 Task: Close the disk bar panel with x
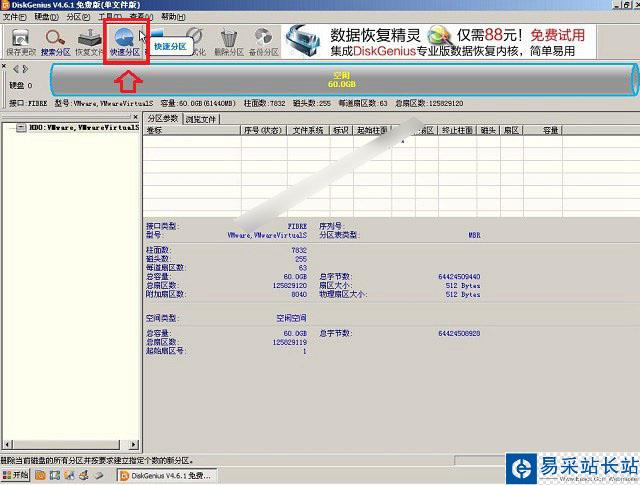click(x=4, y=66)
